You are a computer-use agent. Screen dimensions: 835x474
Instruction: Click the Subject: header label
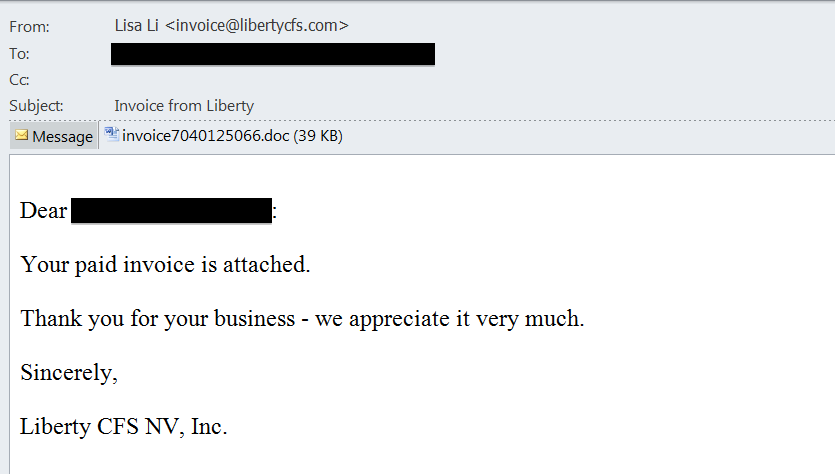[36, 106]
